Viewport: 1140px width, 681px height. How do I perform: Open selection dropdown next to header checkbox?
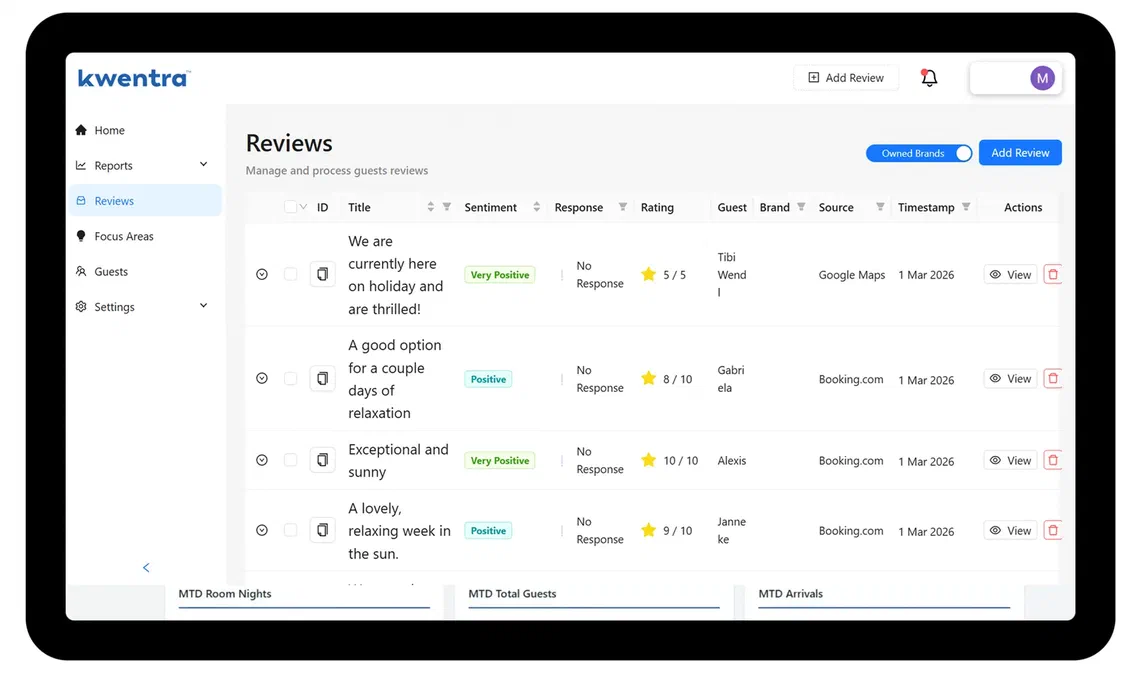click(x=304, y=207)
